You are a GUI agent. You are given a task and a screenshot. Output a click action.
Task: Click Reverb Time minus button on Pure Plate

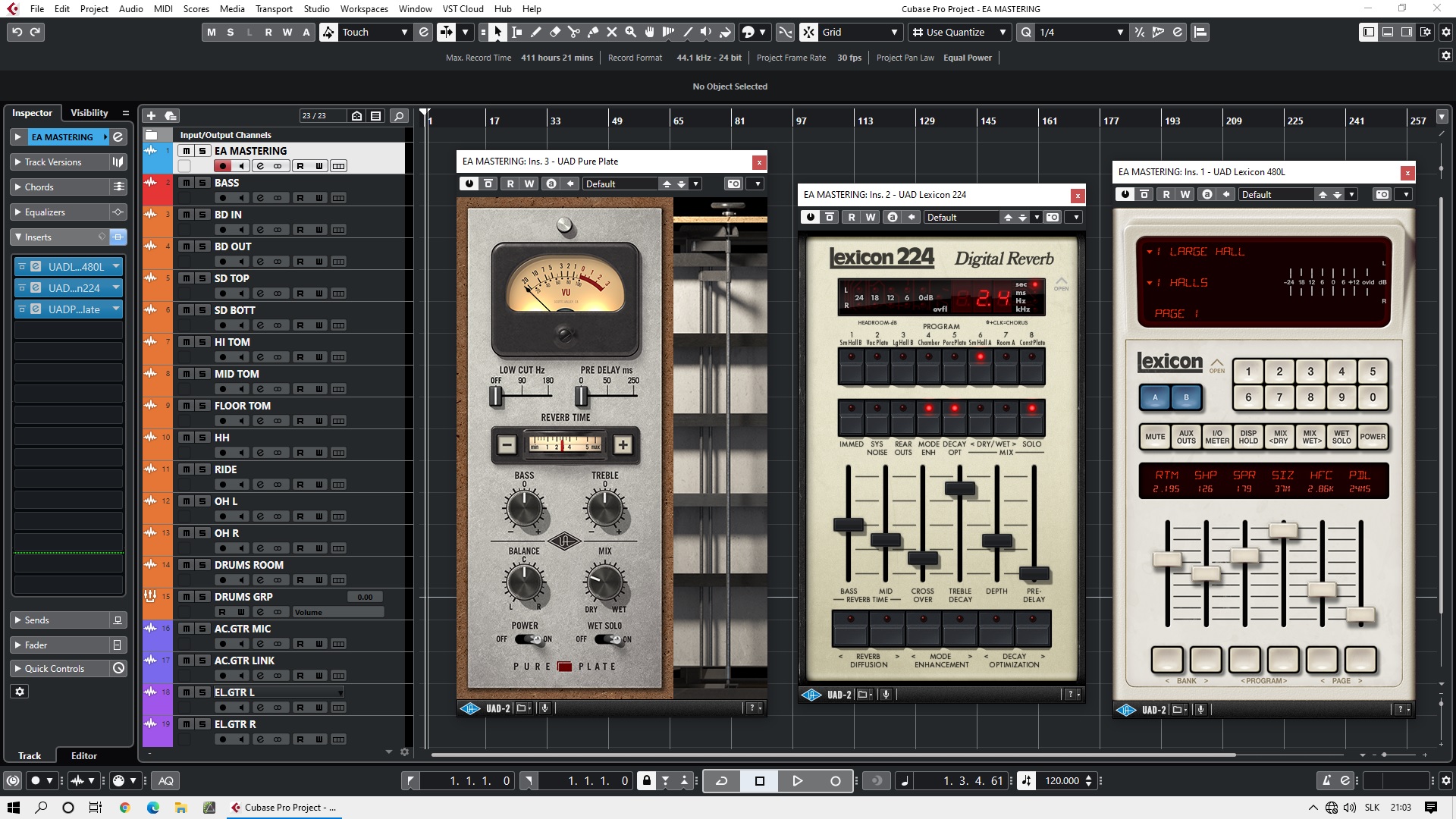[x=507, y=445]
